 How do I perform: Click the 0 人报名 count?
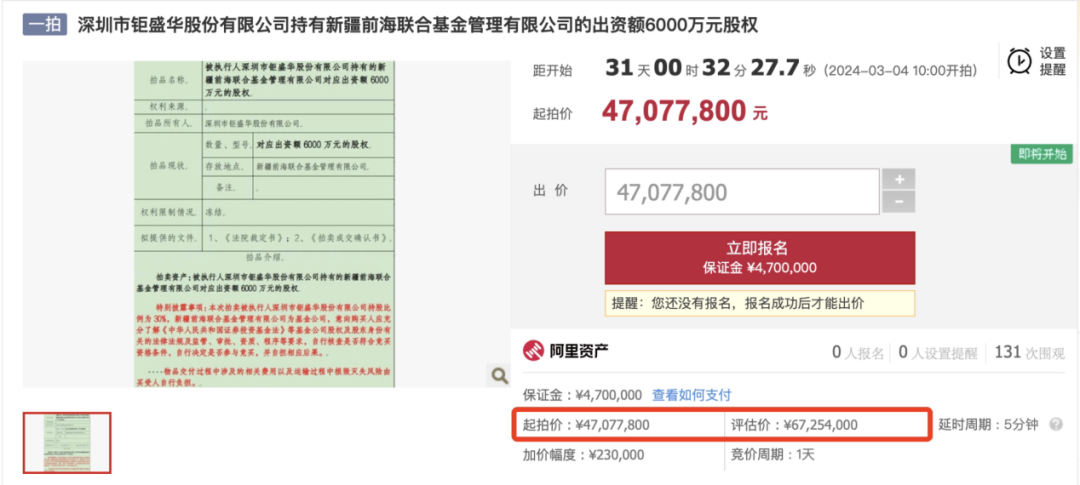858,353
